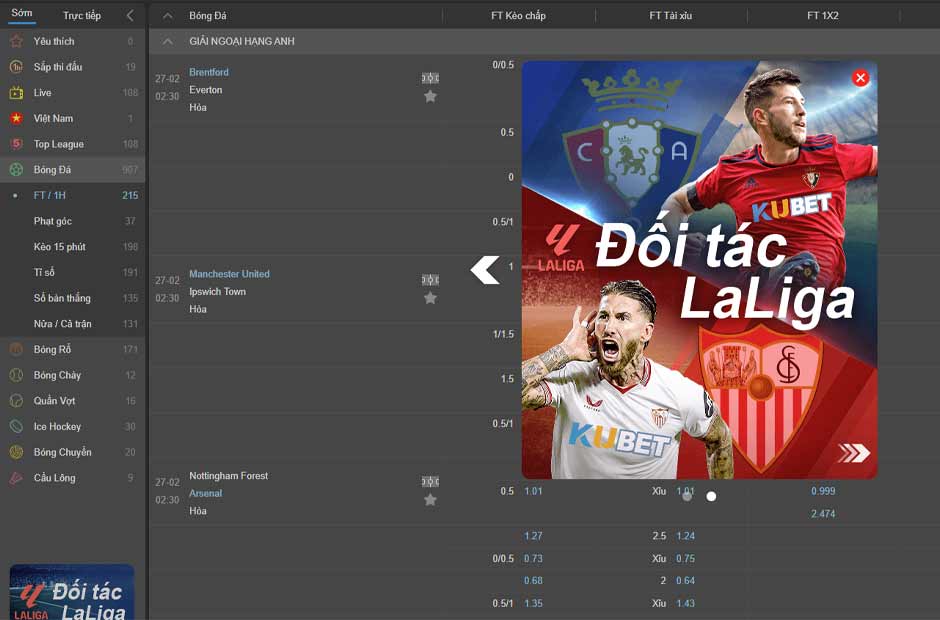The width and height of the screenshot is (940, 620).
Task: Click the double-chevron next arrow on popup
Action: pyautogui.click(x=854, y=453)
